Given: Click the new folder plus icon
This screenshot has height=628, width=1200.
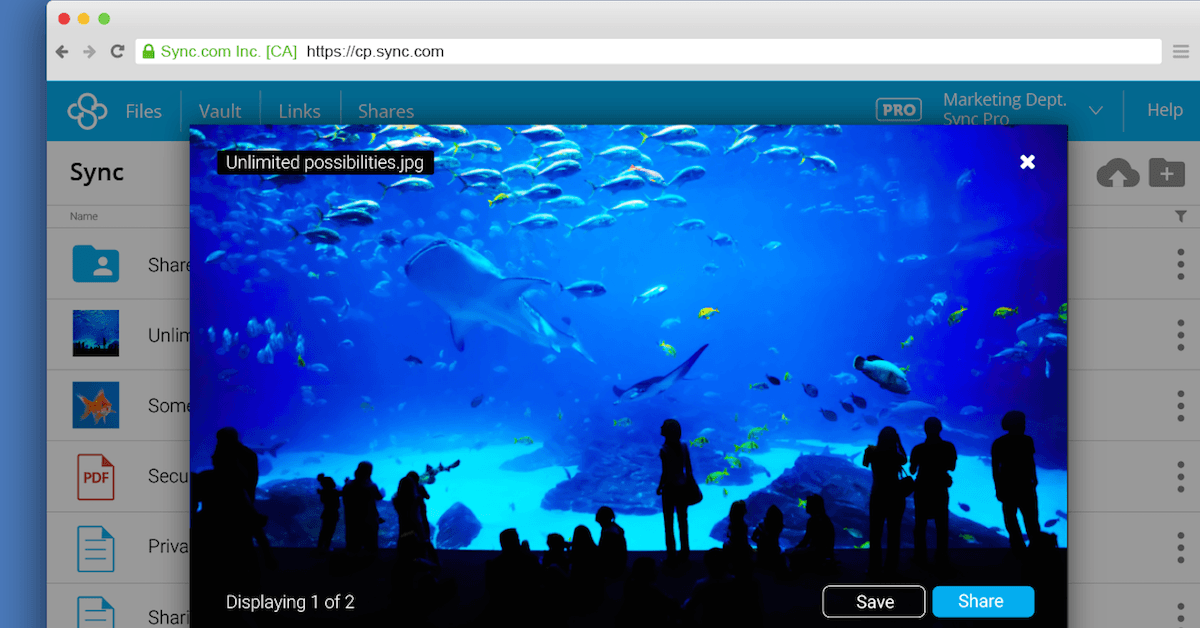Looking at the screenshot, I should (1166, 173).
